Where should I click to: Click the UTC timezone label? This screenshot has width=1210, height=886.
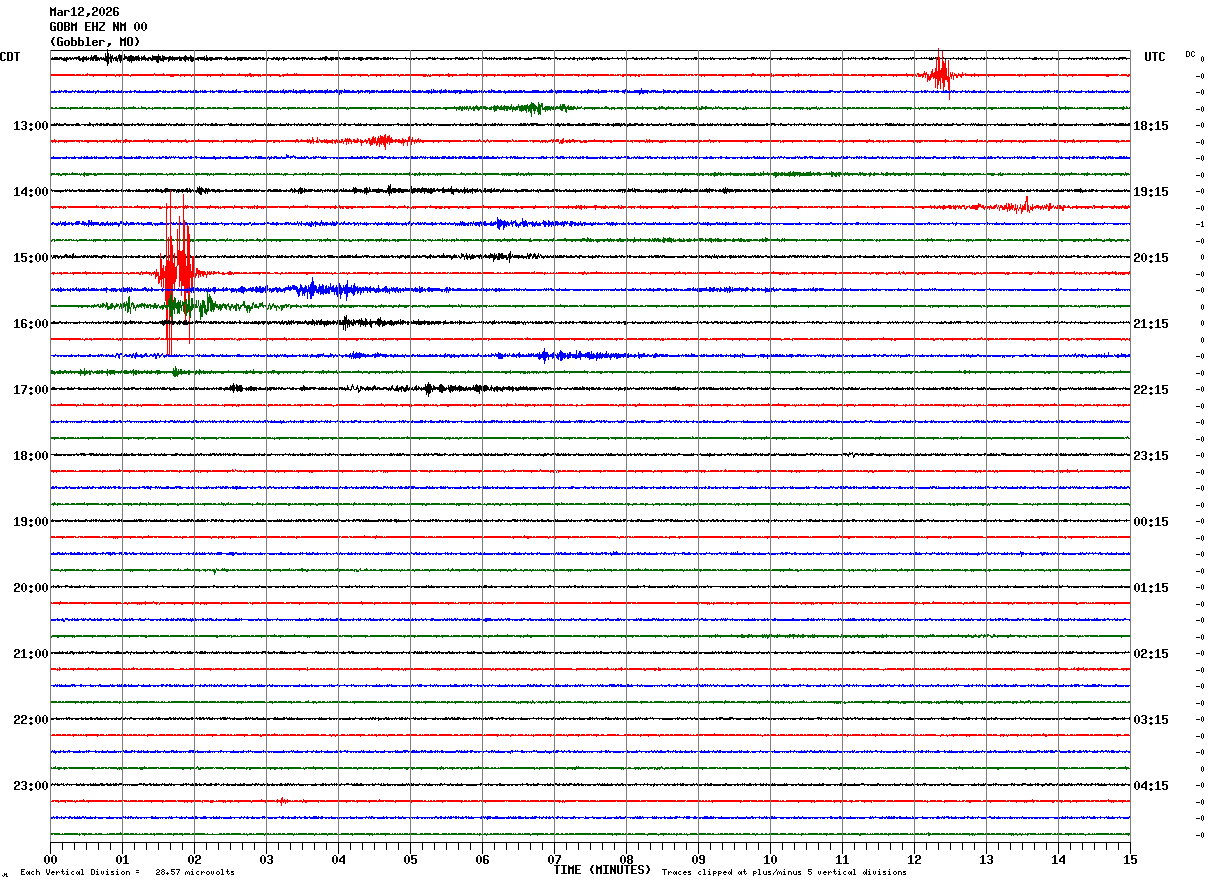[x=1155, y=57]
